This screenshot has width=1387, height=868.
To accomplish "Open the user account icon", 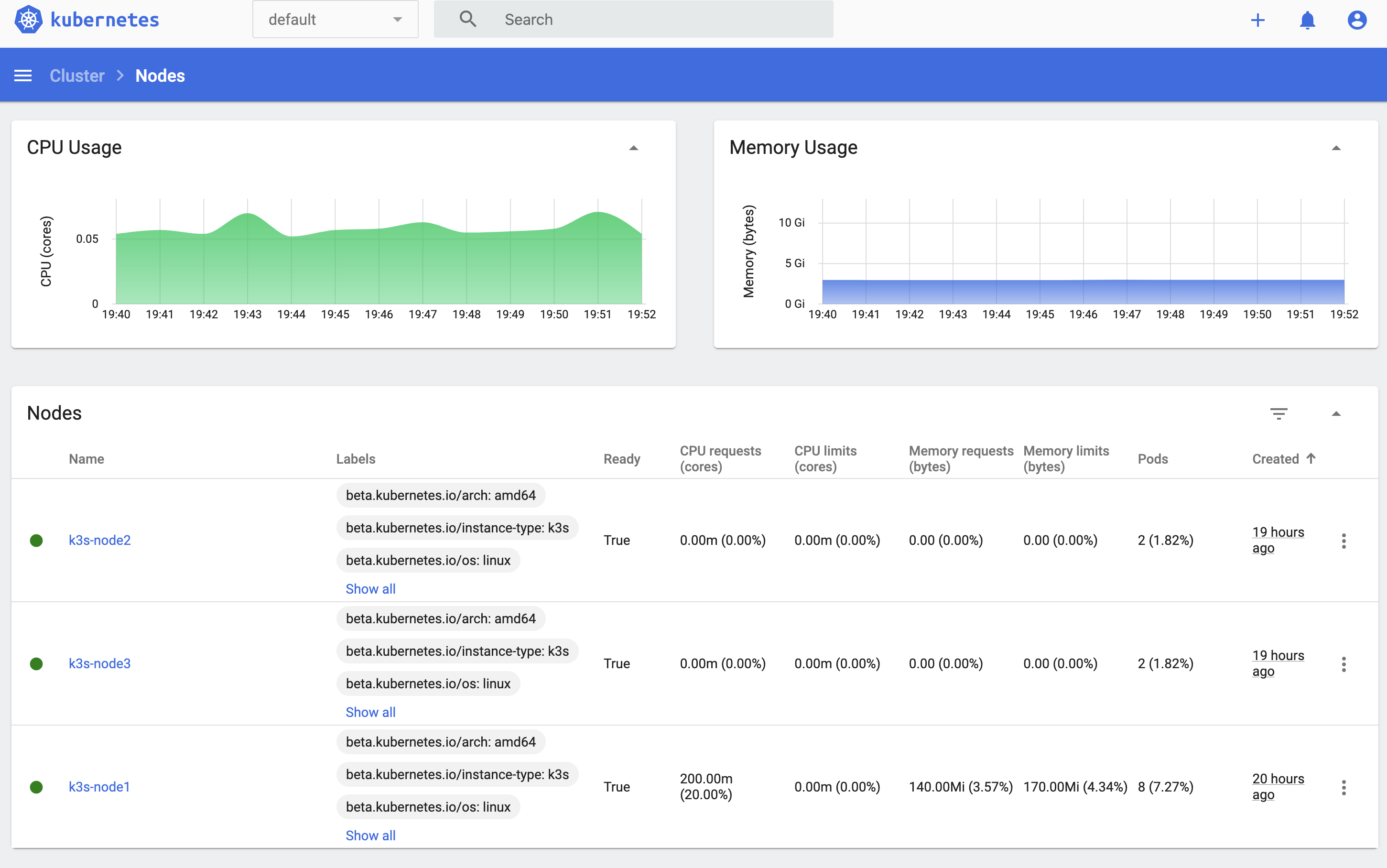I will (1356, 20).
